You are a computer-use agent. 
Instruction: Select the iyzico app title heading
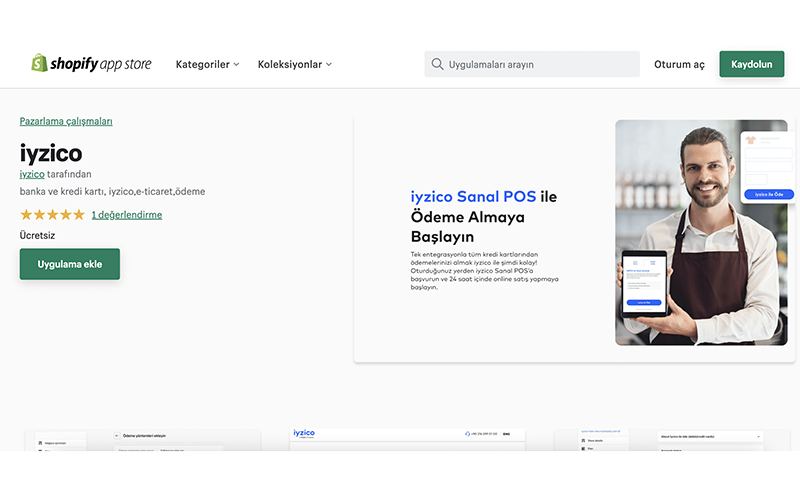pos(51,153)
